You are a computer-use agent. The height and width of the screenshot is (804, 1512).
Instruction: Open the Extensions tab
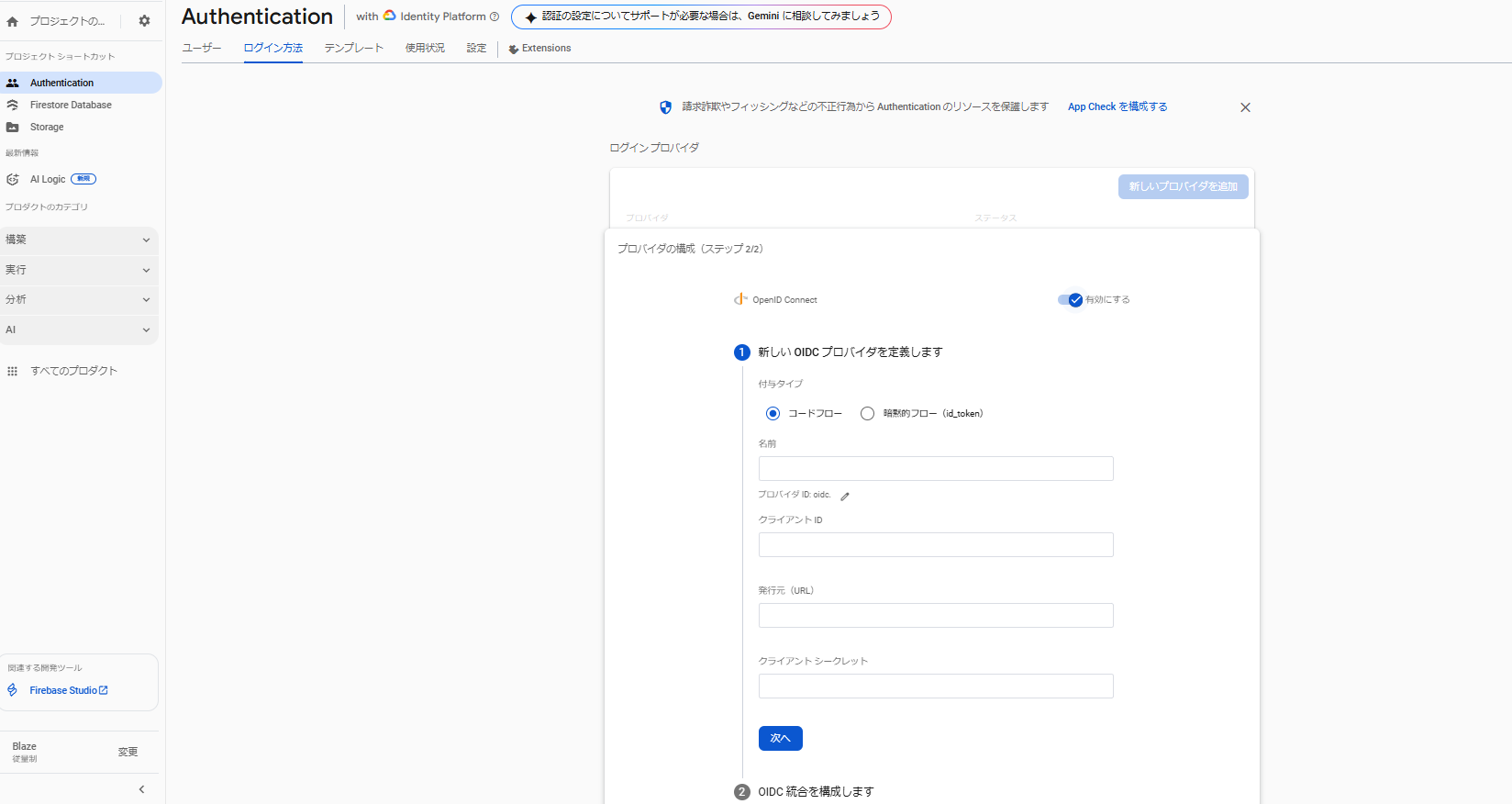point(540,49)
